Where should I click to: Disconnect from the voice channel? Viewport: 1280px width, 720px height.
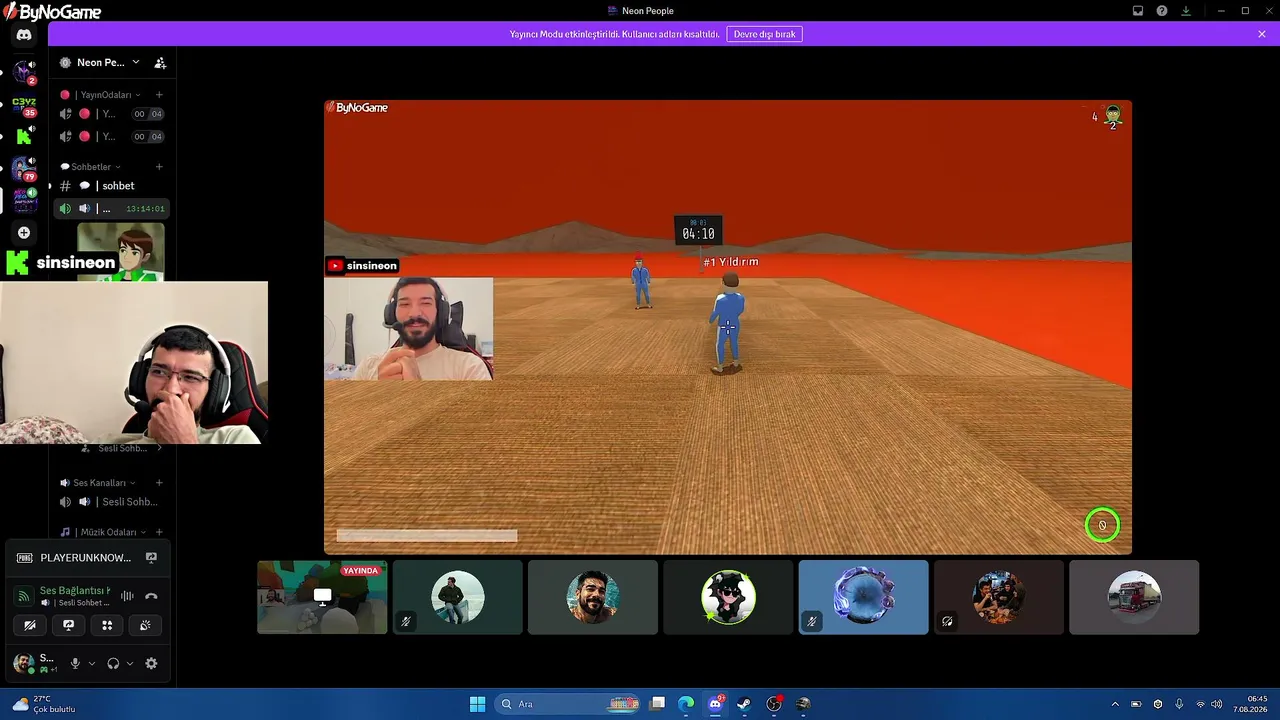click(x=151, y=596)
